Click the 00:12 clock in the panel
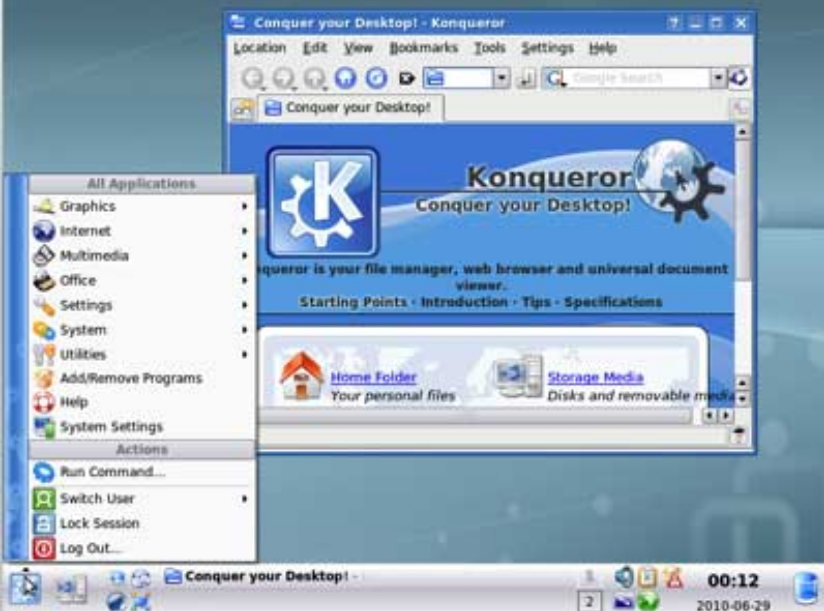The image size is (824, 611). (733, 581)
